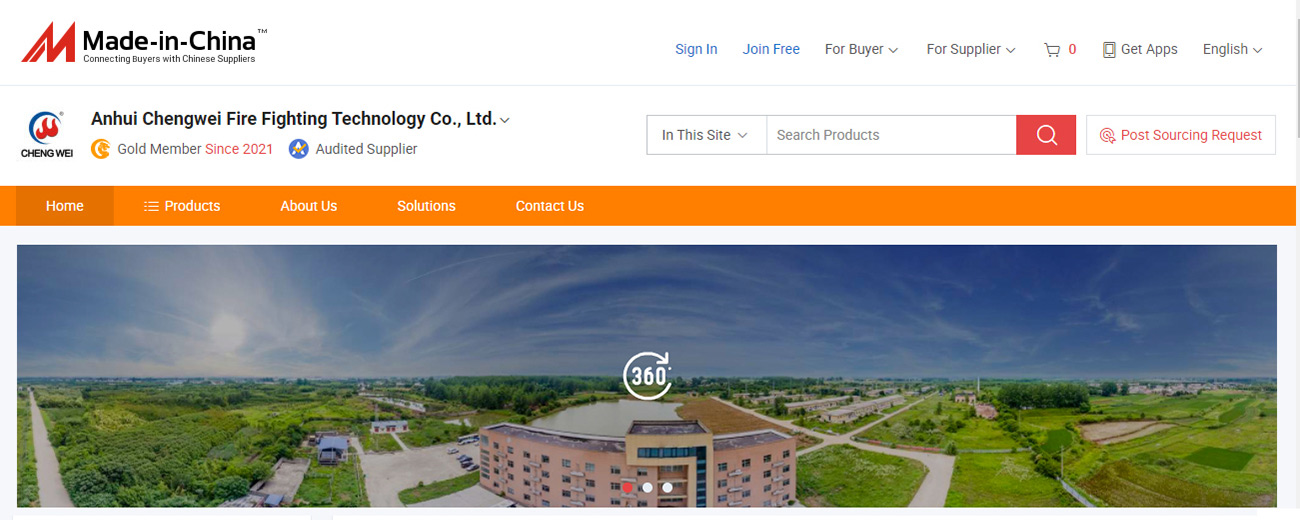Screen dimensions: 1300x520
Task: Click the Made-in-China logo
Action: (x=144, y=44)
